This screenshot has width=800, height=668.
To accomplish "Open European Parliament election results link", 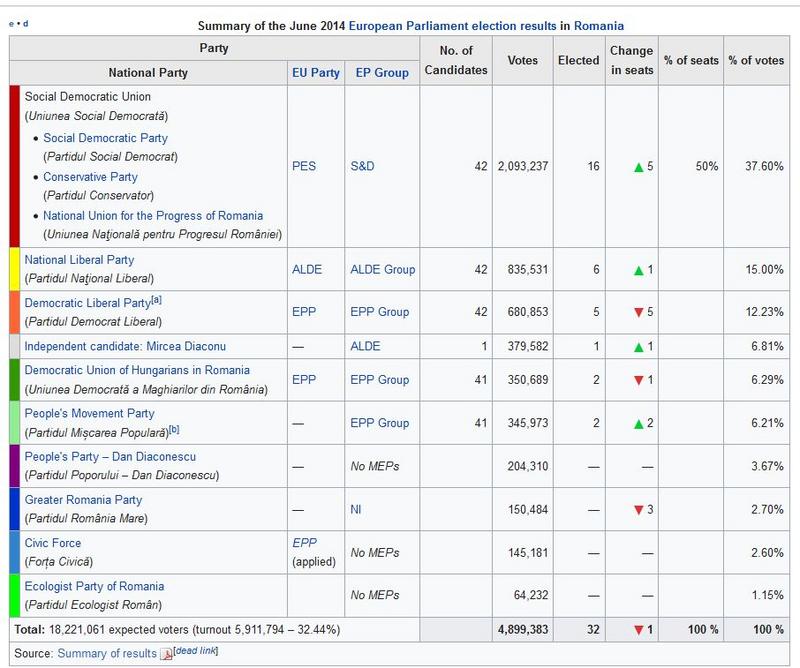I will (452, 26).
